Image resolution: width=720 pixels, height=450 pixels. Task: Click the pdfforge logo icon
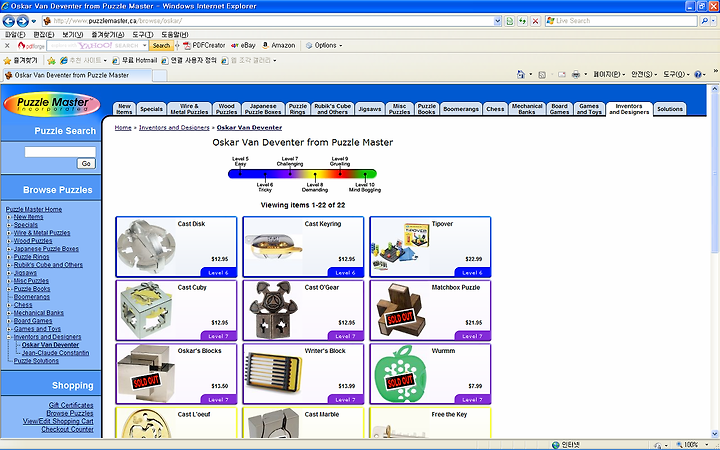pyautogui.click(x=30, y=45)
